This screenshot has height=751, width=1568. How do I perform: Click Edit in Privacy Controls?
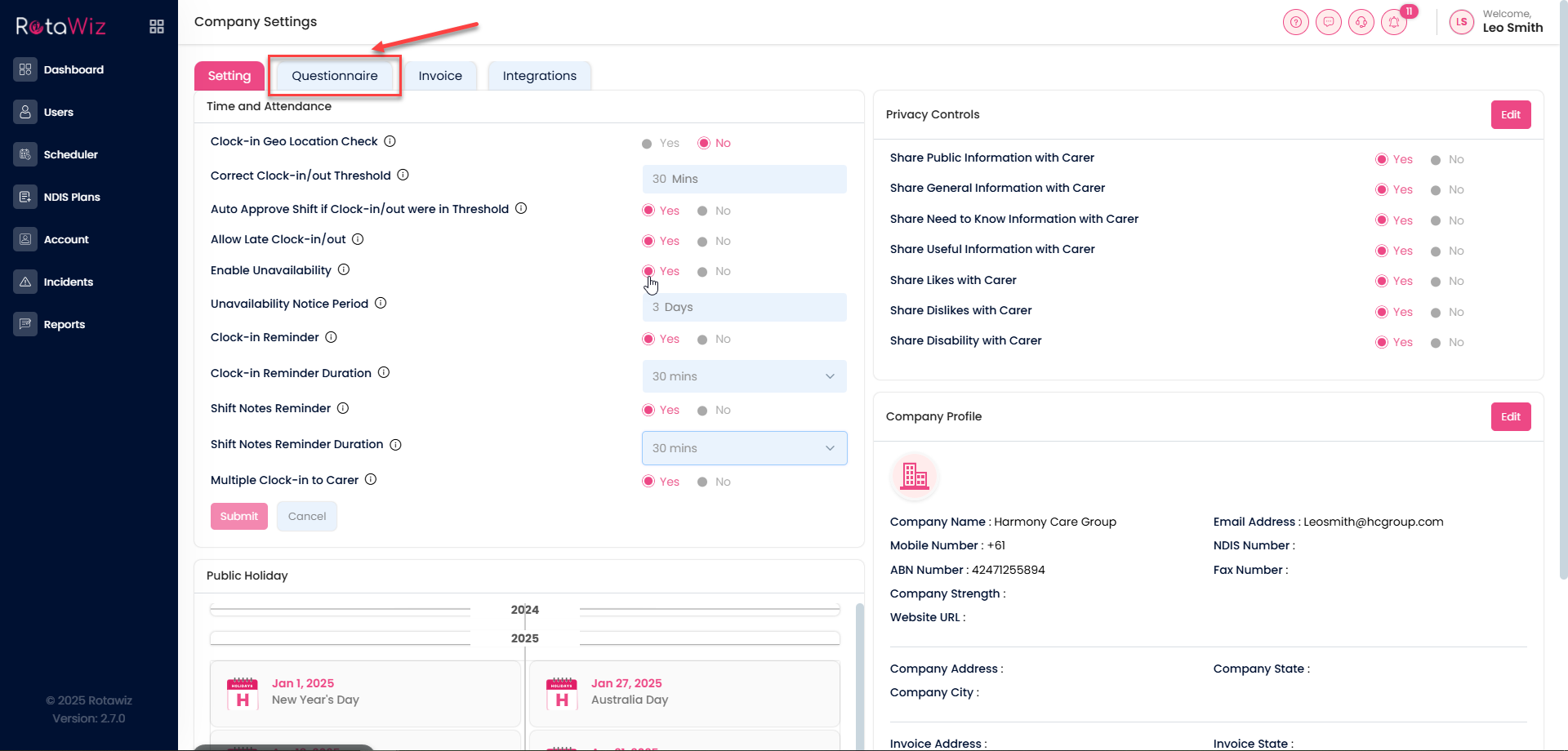click(x=1510, y=115)
